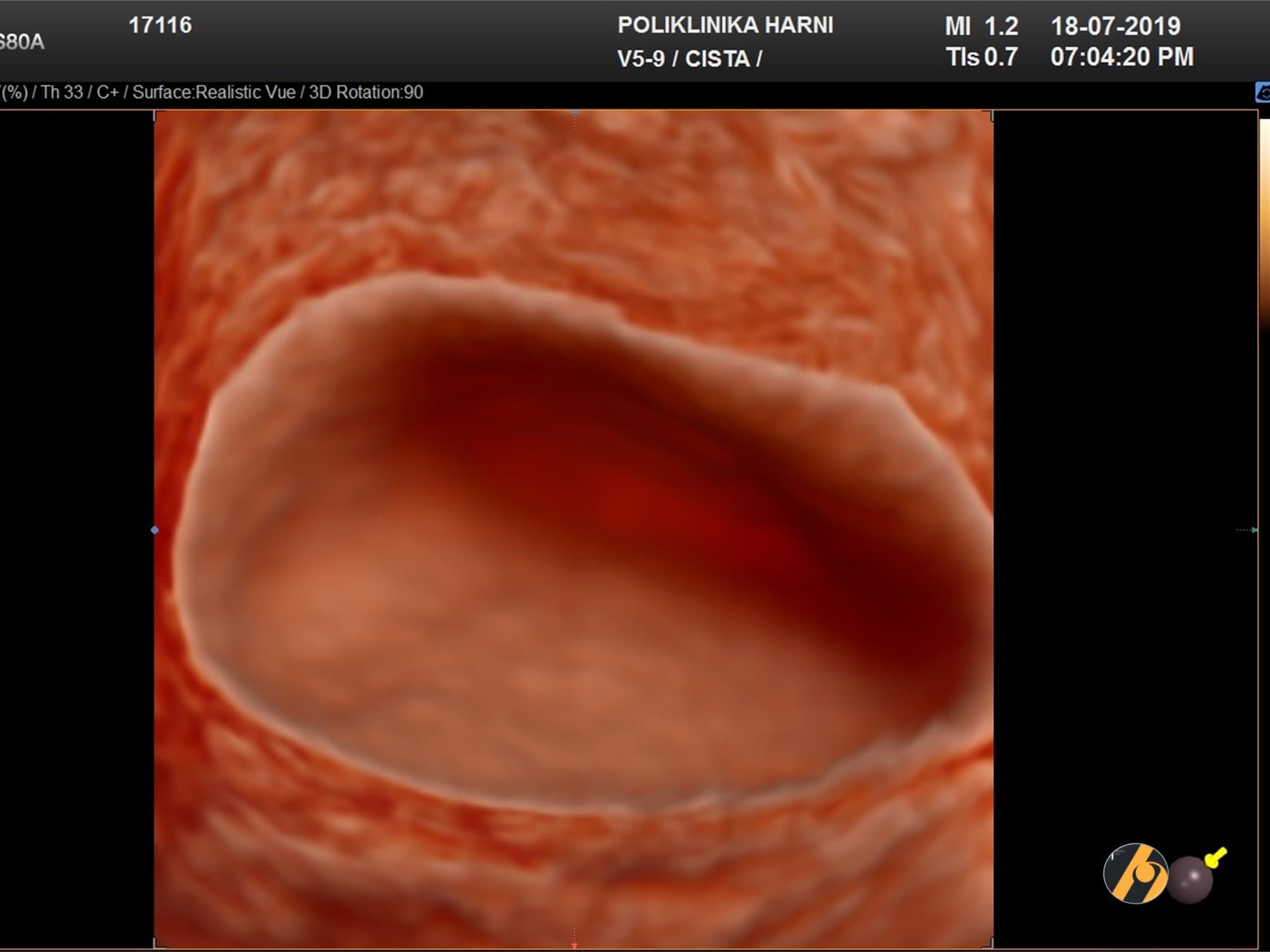
Task: Click the top center marker of render box
Action: (x=574, y=112)
